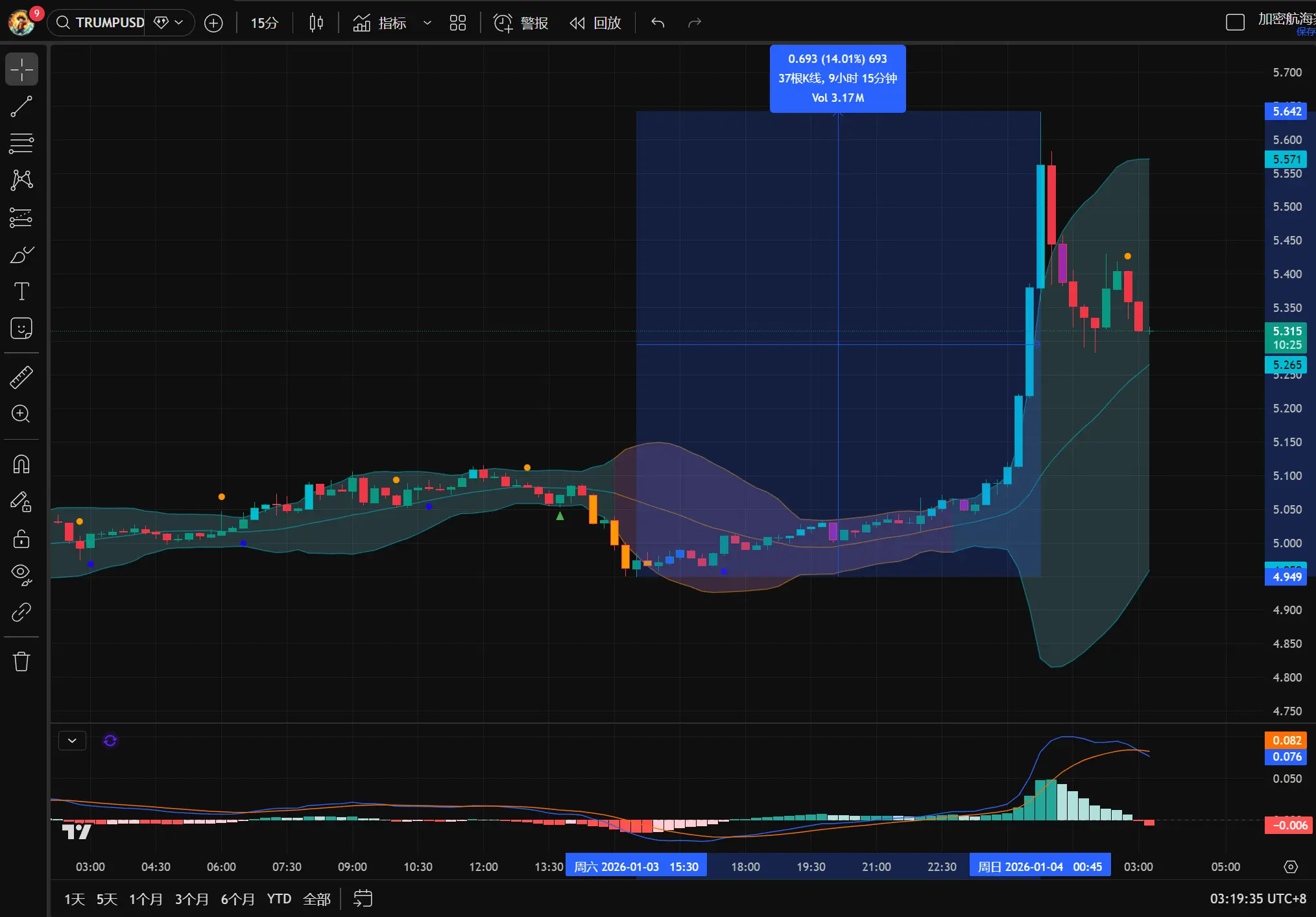Open the candlestick chart style selector
The height and width of the screenshot is (917, 1316).
click(x=316, y=23)
